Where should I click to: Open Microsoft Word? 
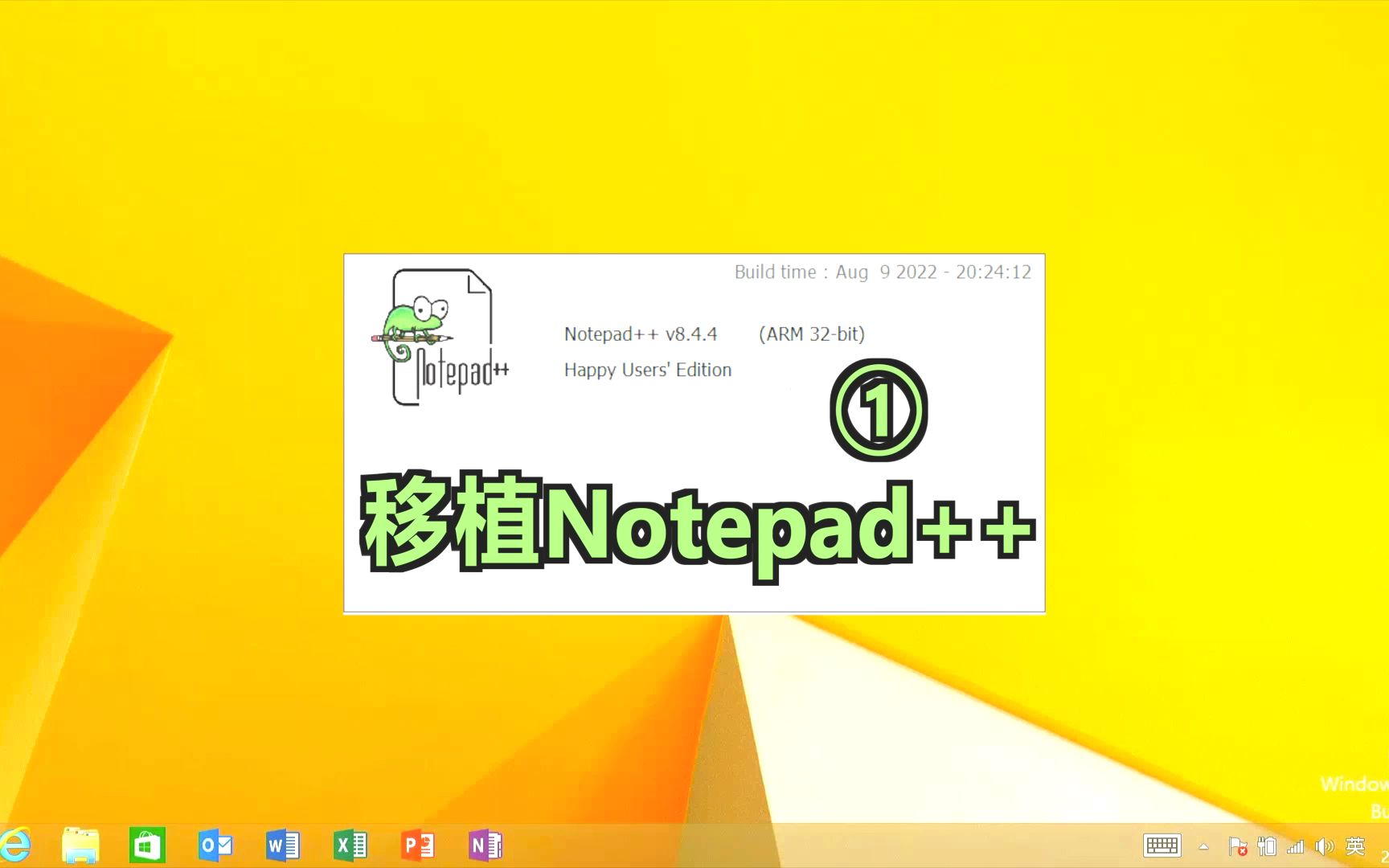coord(280,845)
